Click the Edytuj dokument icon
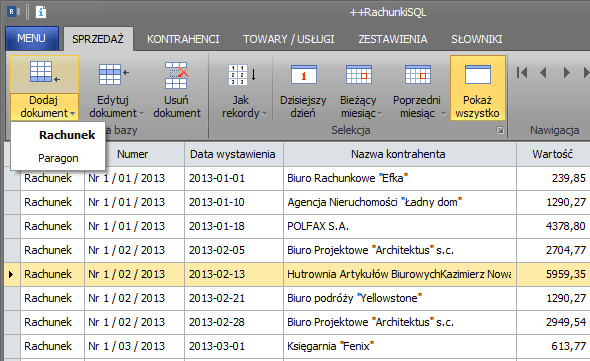 pos(113,74)
